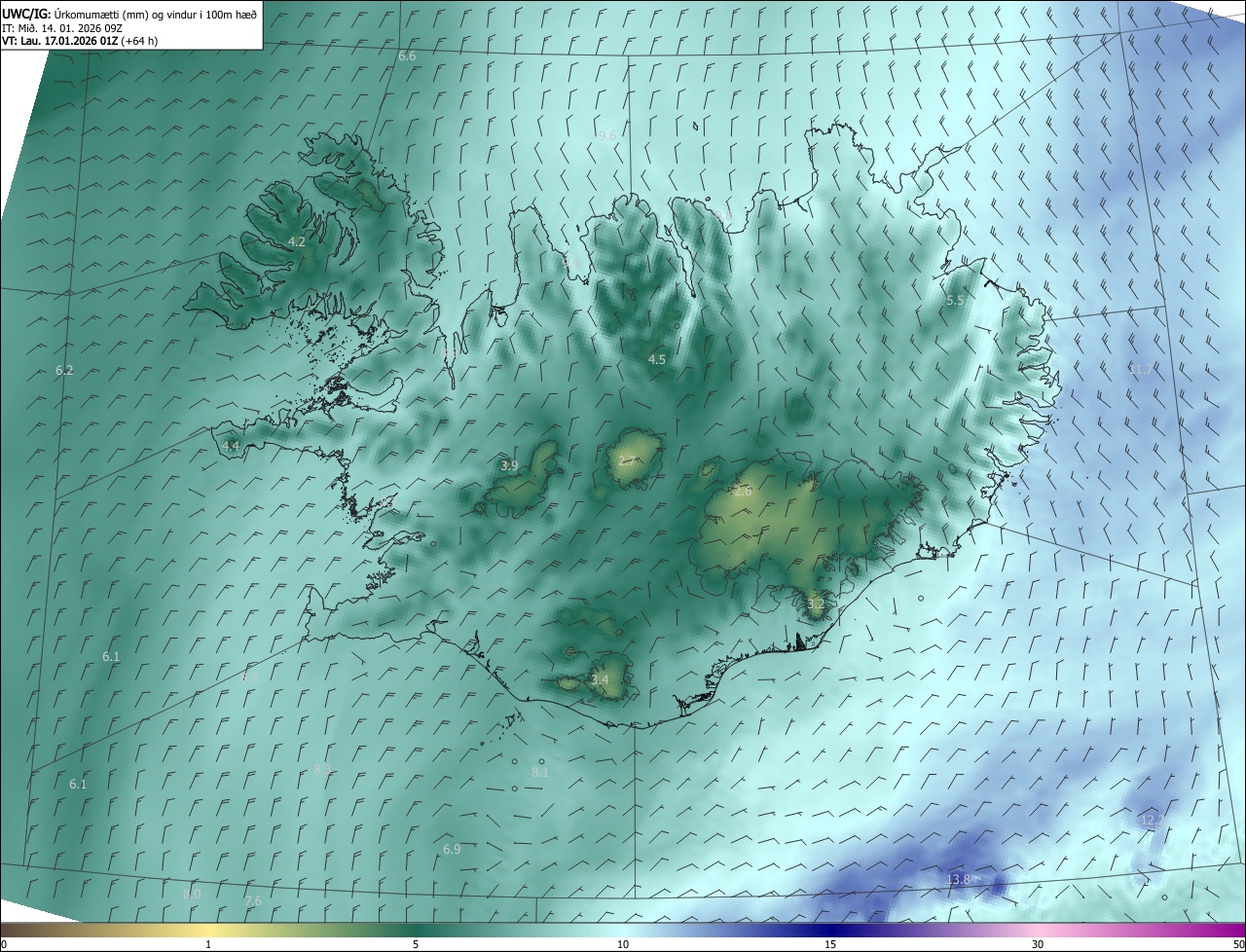
Task: Click the 6.2 value label west of Iceland
Action: (64, 370)
